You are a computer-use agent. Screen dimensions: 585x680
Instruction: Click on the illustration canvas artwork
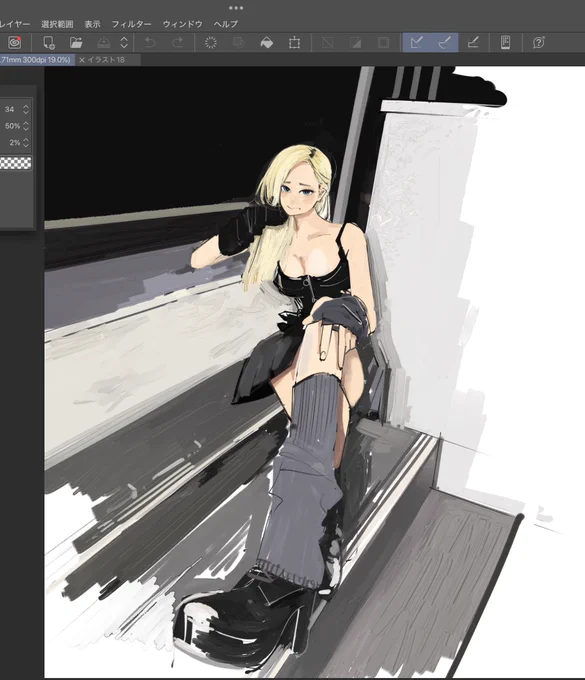pos(314,372)
